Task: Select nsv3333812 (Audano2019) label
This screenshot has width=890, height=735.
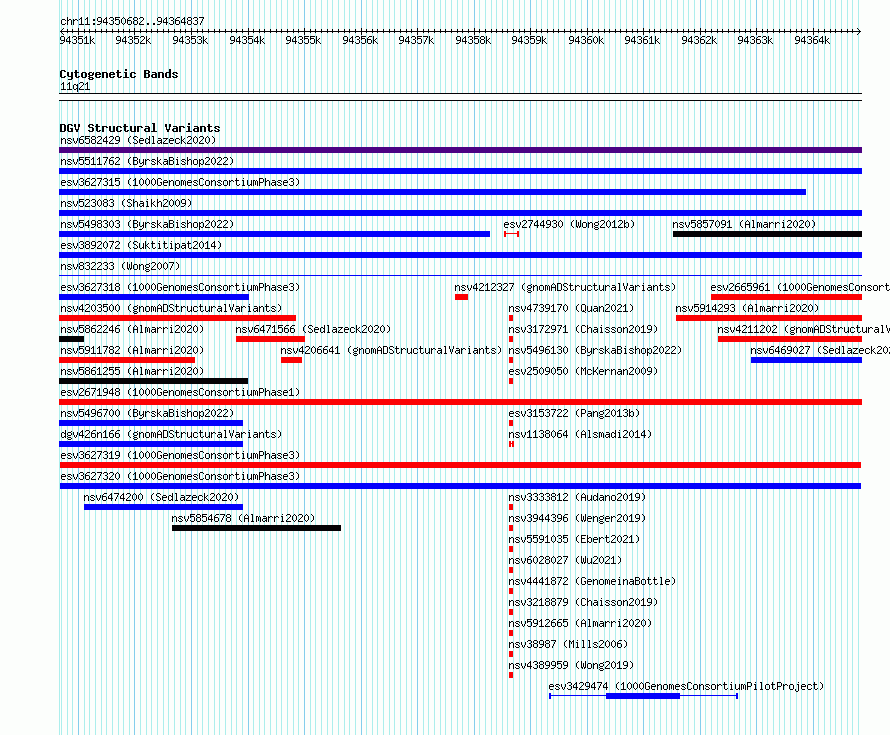Action: [x=577, y=497]
